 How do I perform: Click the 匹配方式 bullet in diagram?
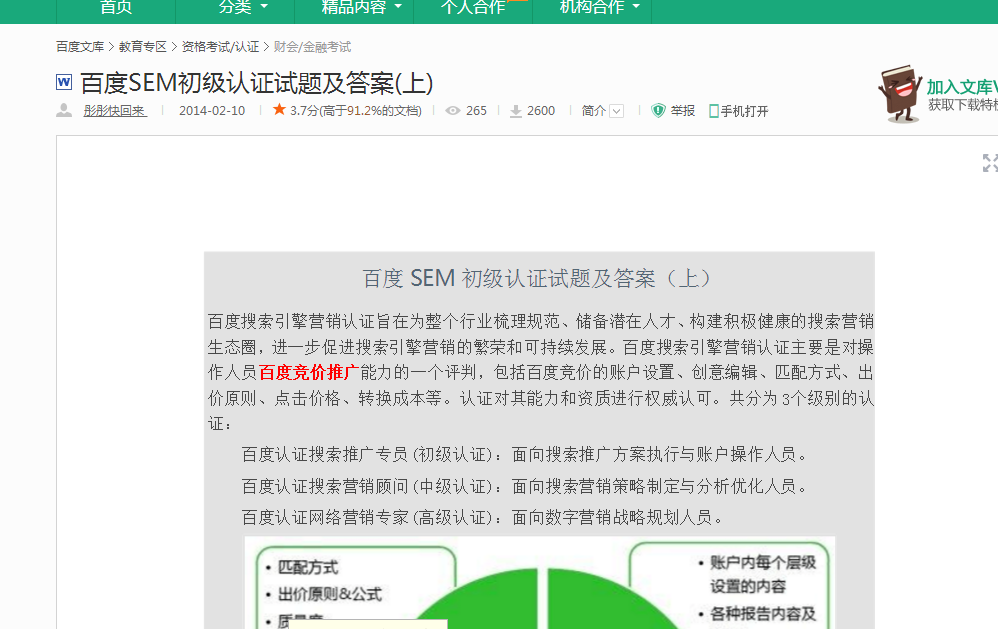click(x=307, y=567)
